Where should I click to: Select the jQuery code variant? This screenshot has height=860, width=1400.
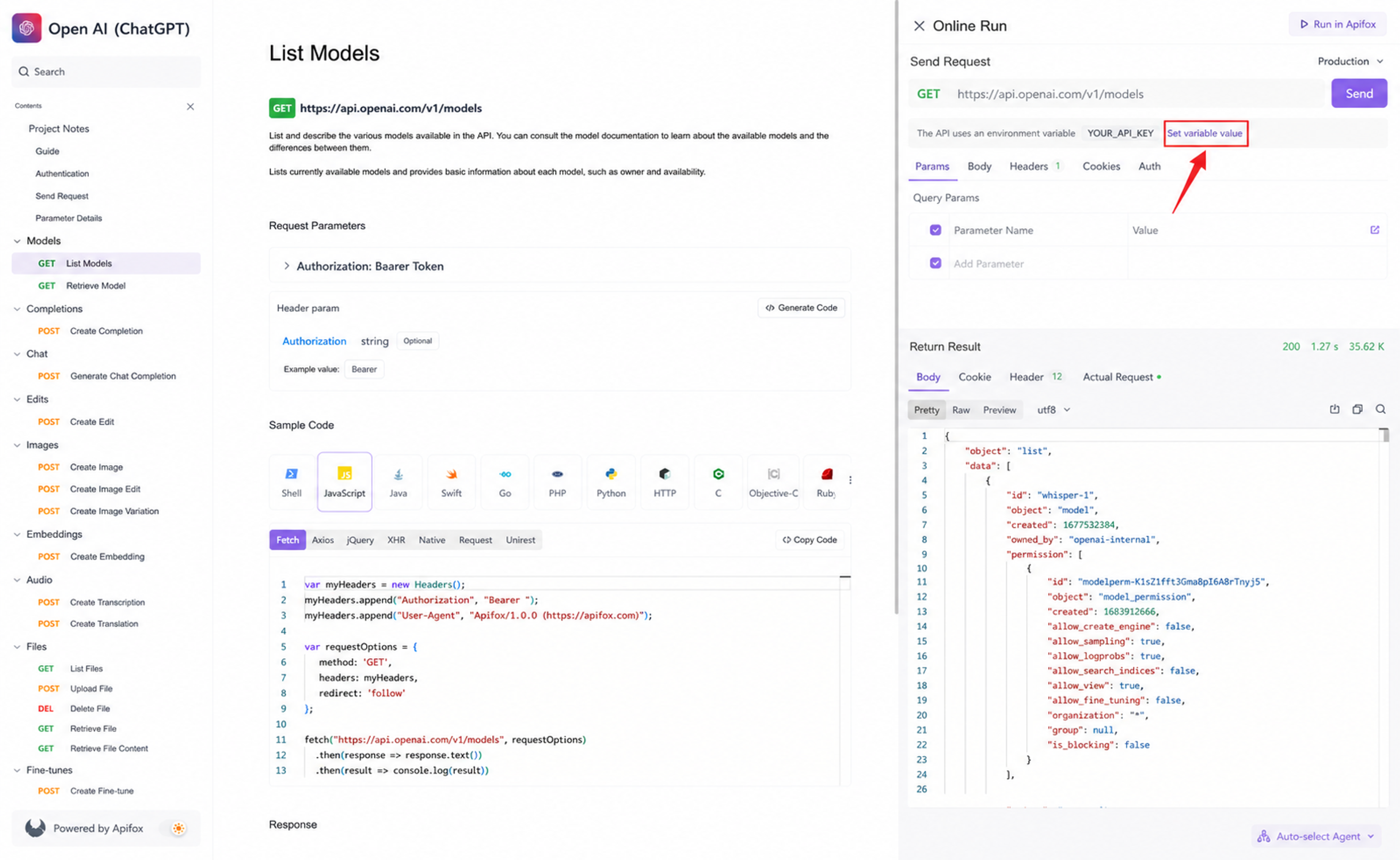tap(360, 540)
